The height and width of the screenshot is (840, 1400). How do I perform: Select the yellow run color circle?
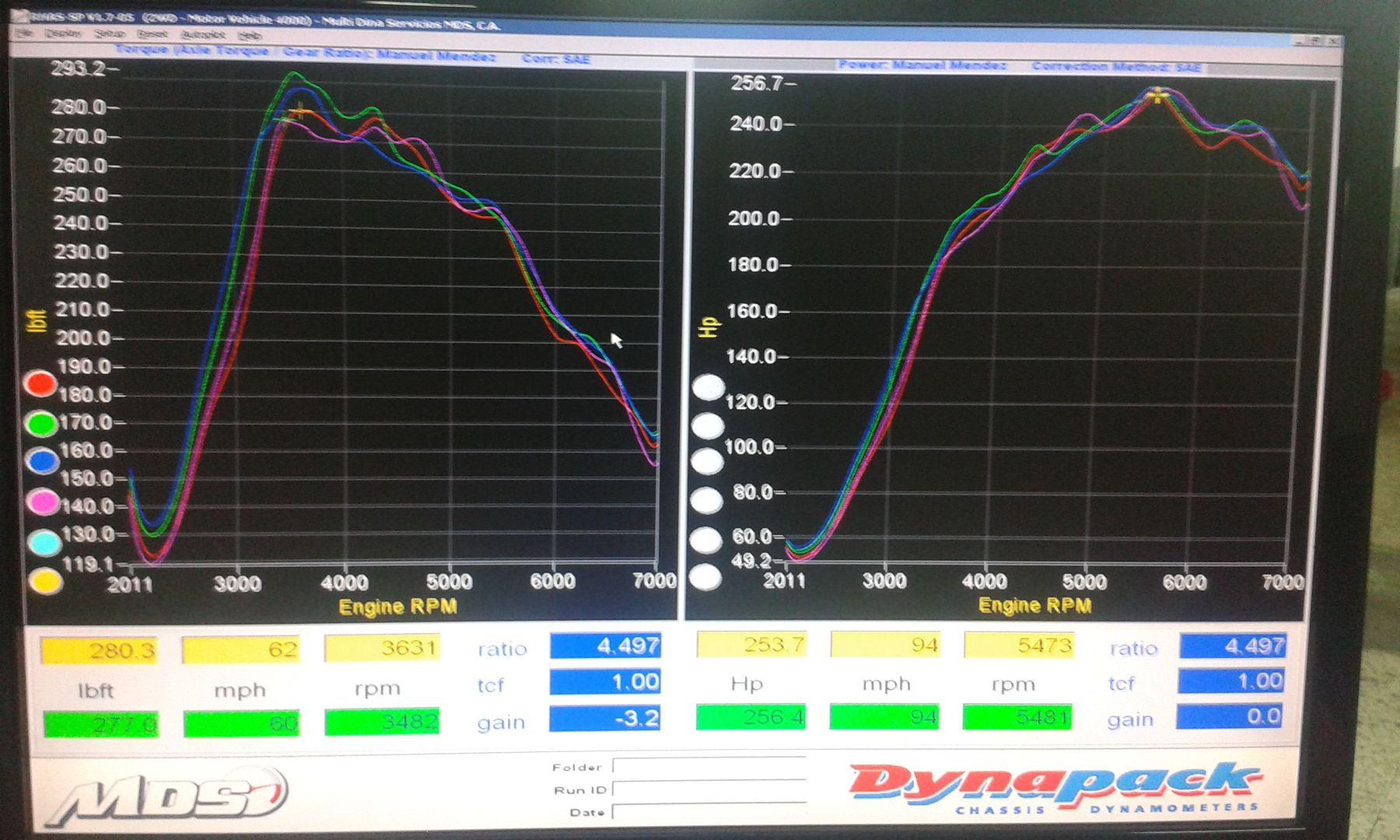[x=45, y=581]
